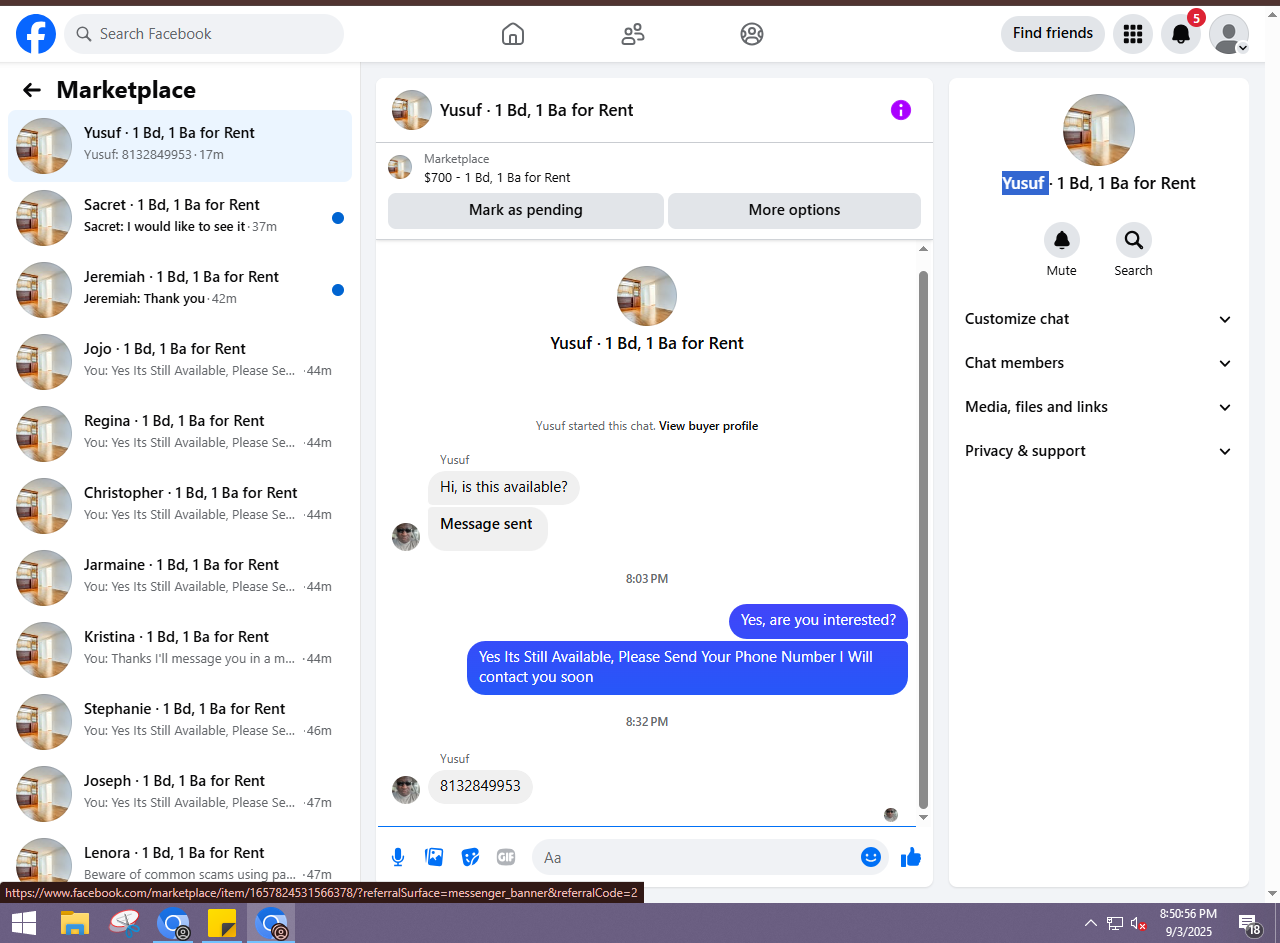Open Jojo's conversation
The height and width of the screenshot is (943, 1280).
[x=180, y=362]
